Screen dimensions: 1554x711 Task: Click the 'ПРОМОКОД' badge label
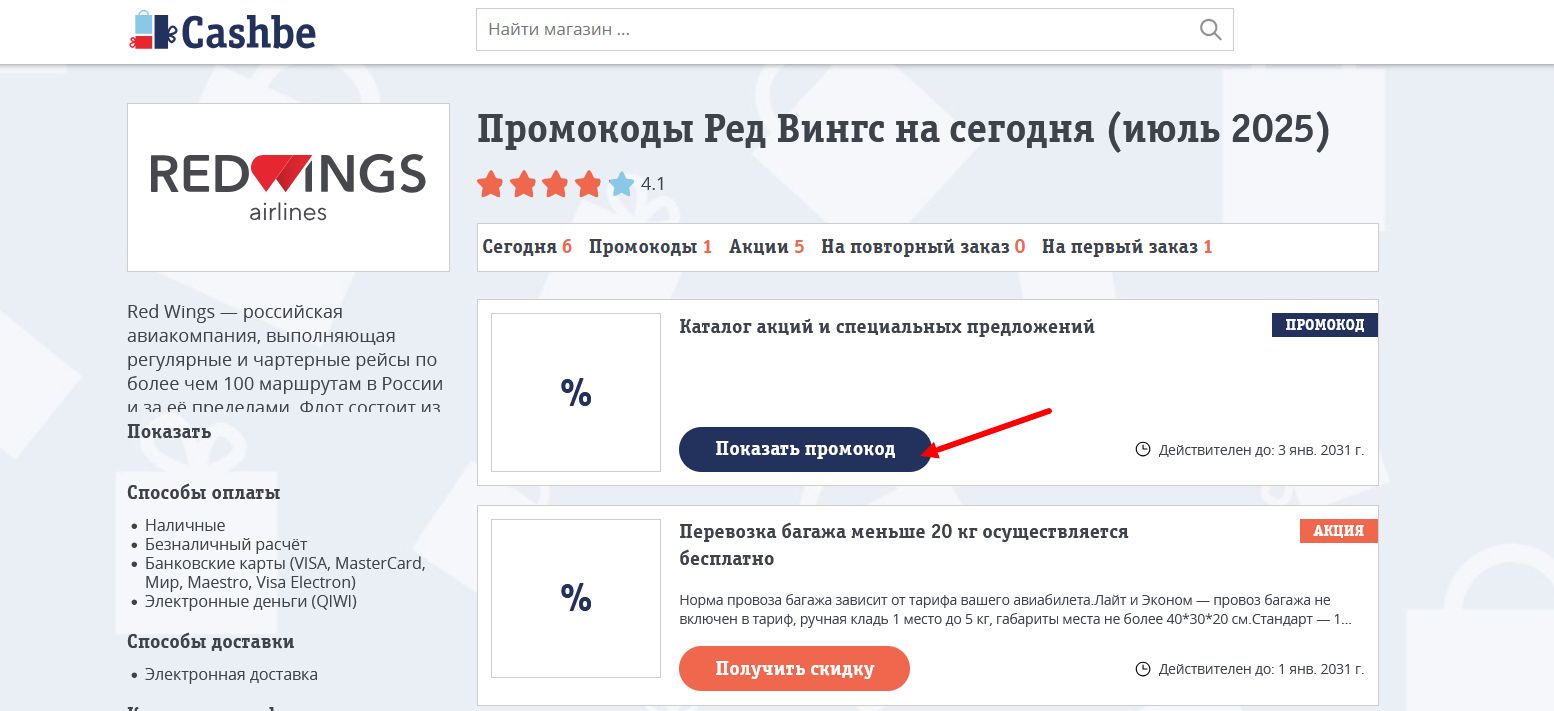pyautogui.click(x=1325, y=324)
